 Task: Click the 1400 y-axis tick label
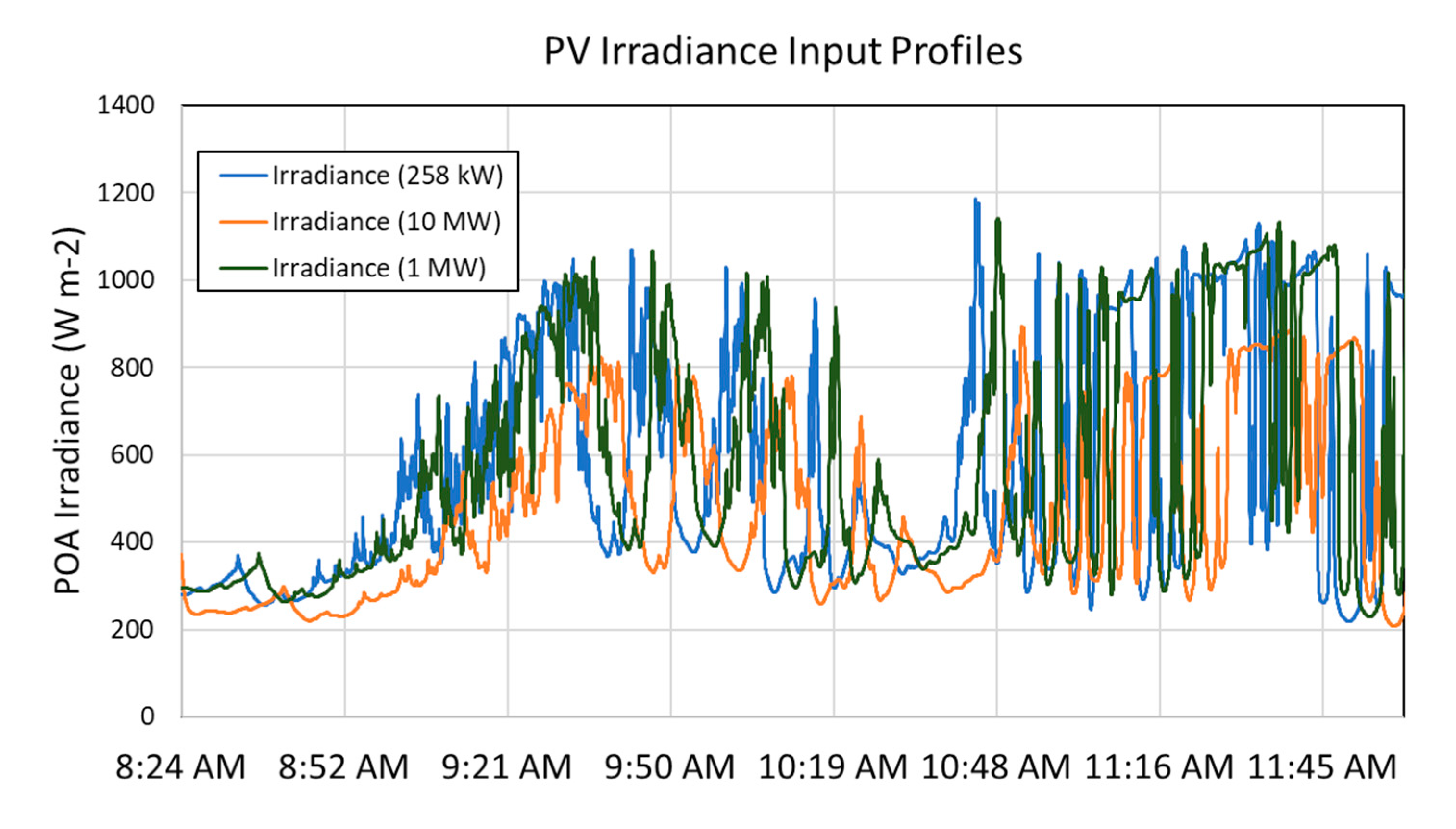click(x=126, y=105)
